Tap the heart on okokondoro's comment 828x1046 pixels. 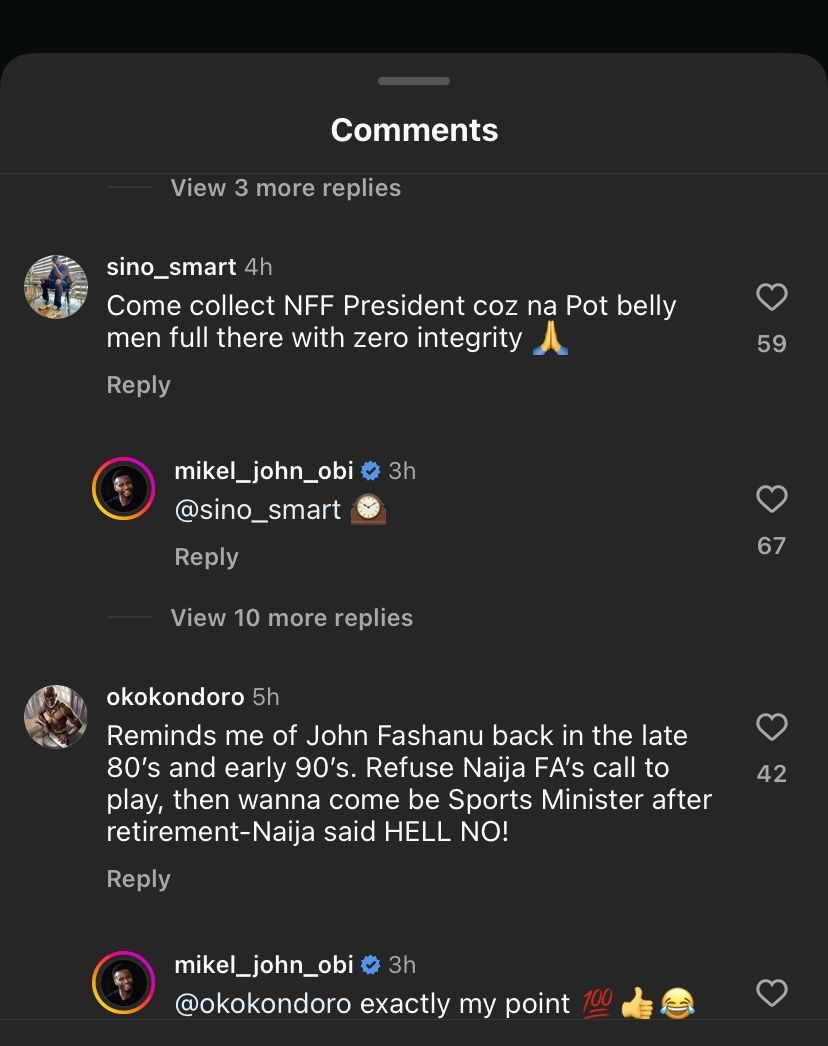771,727
